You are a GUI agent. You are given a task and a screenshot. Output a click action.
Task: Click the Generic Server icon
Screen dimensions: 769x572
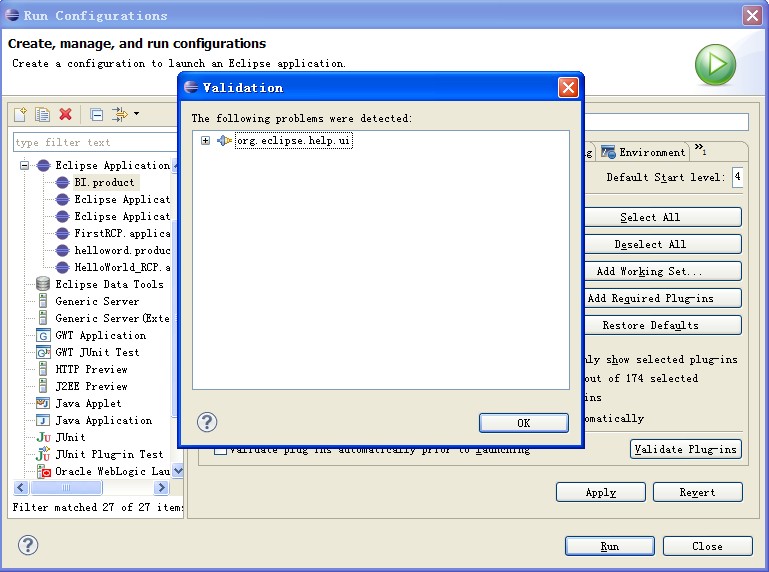[43, 301]
